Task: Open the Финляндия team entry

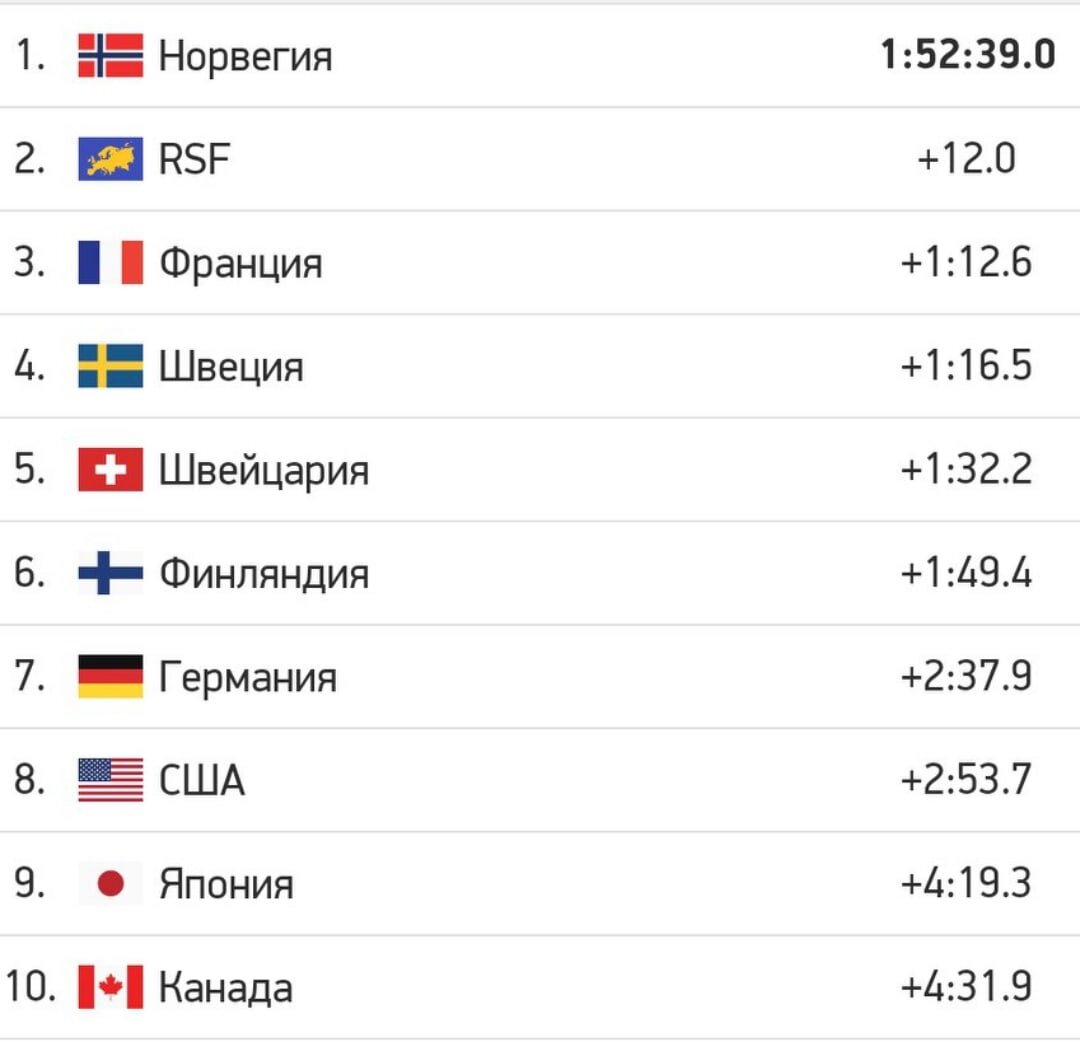Action: pyautogui.click(x=264, y=573)
